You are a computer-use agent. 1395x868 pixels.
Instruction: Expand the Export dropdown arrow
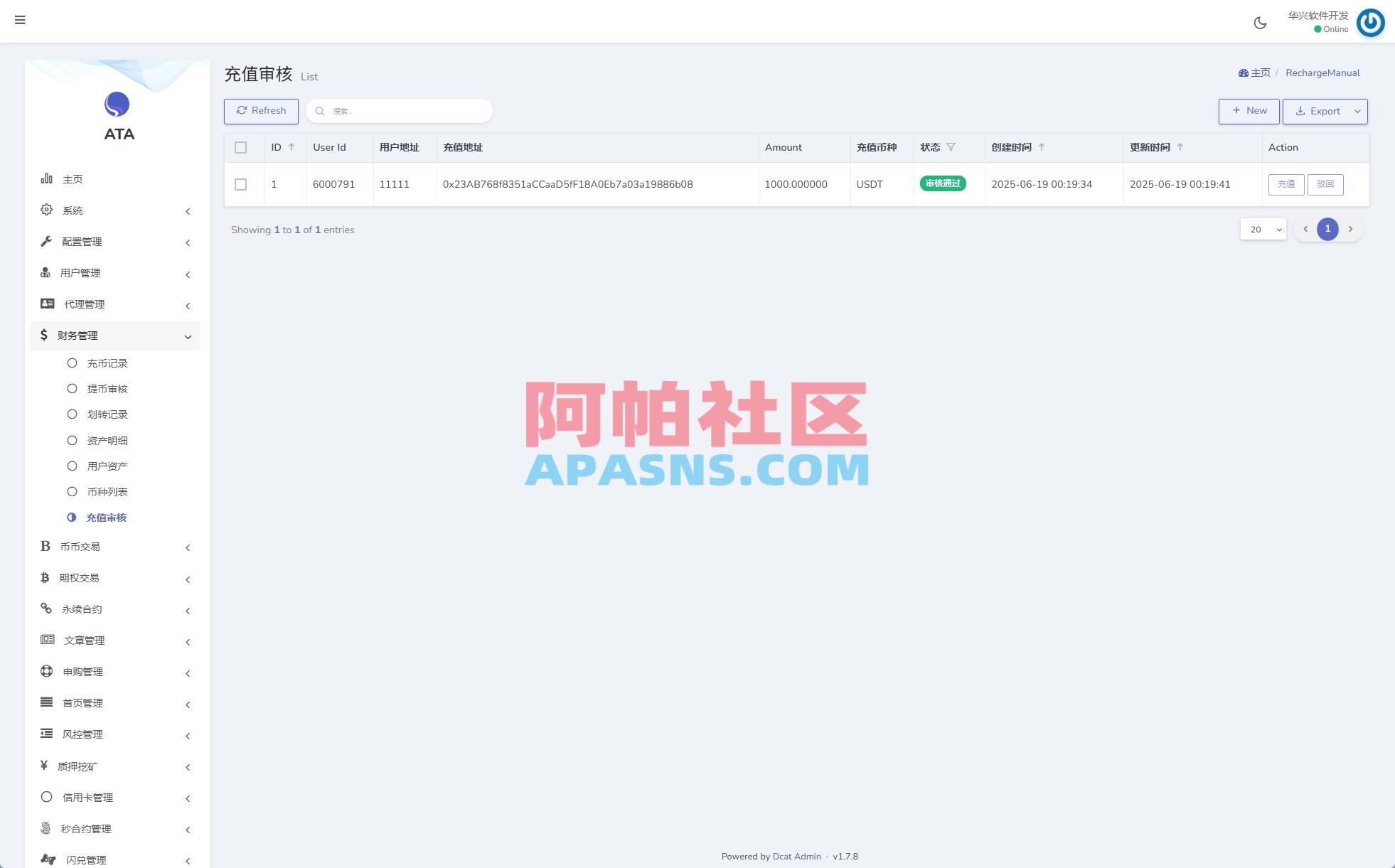1356,111
